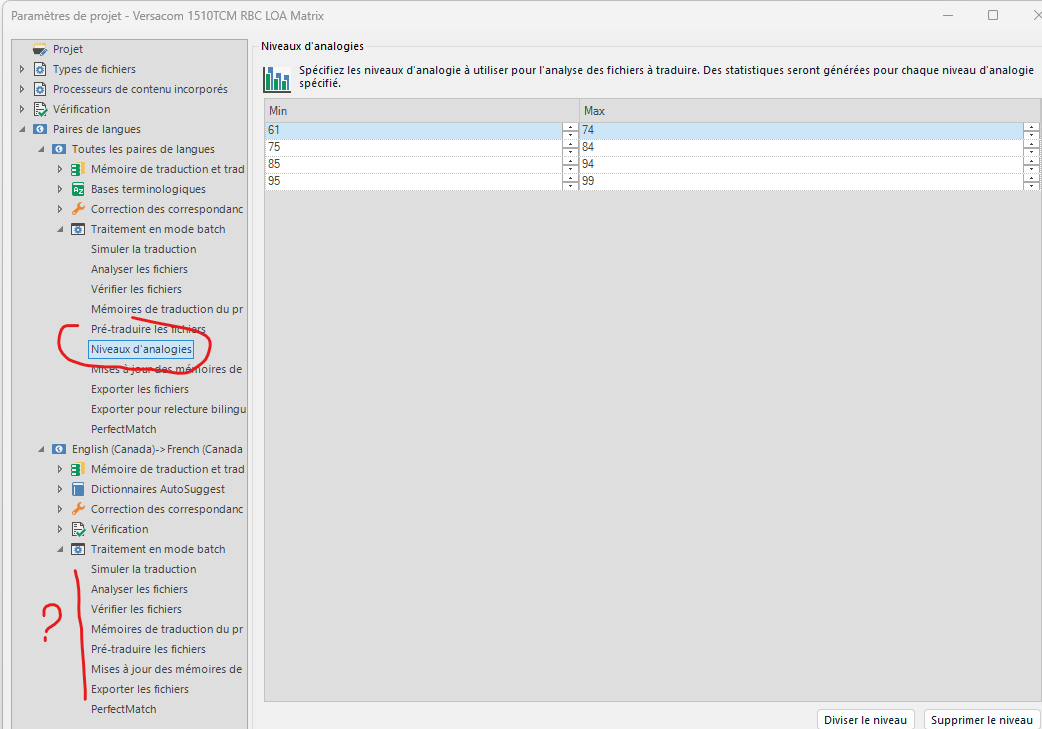1042x729 pixels.
Task: Select first Pré-traduire les fichiers item
Action: click(148, 329)
